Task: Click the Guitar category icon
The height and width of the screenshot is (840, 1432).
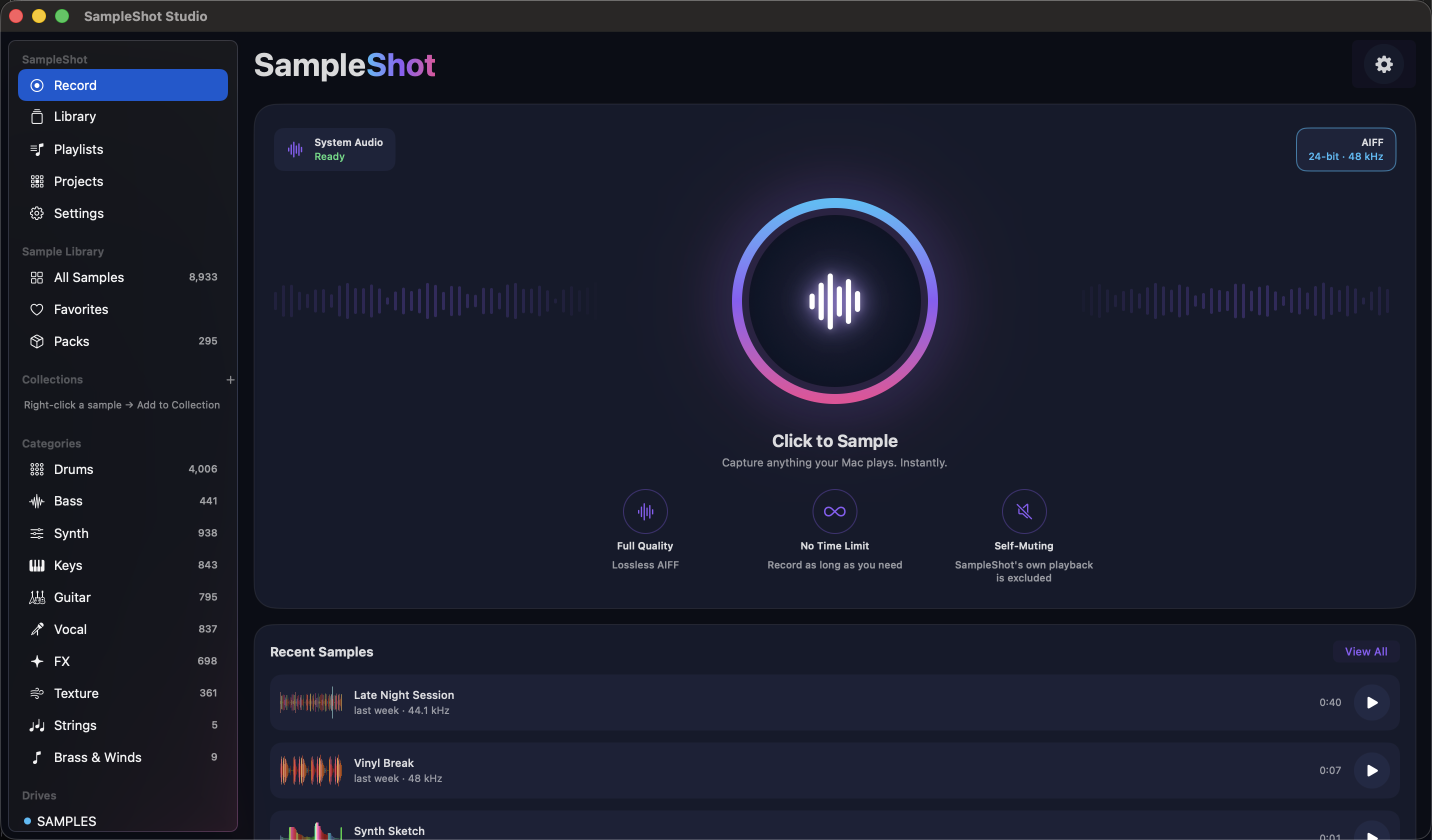Action: pyautogui.click(x=37, y=597)
